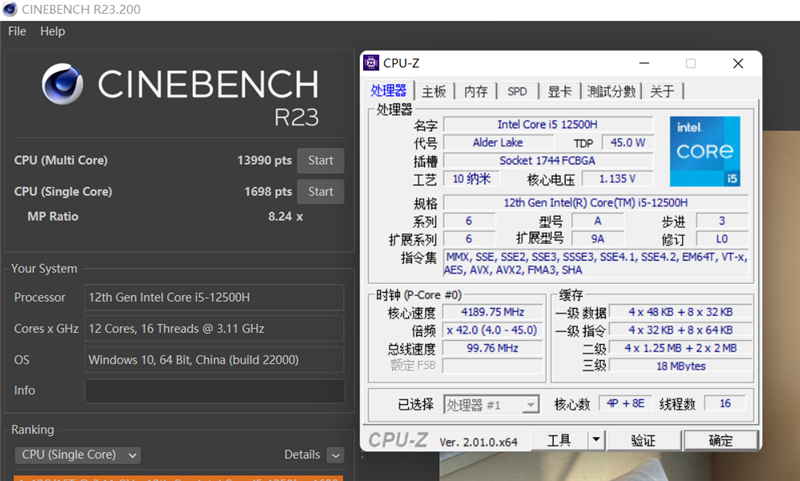Click the Cinebench sphere logo
The width and height of the screenshot is (800, 481).
coord(62,84)
